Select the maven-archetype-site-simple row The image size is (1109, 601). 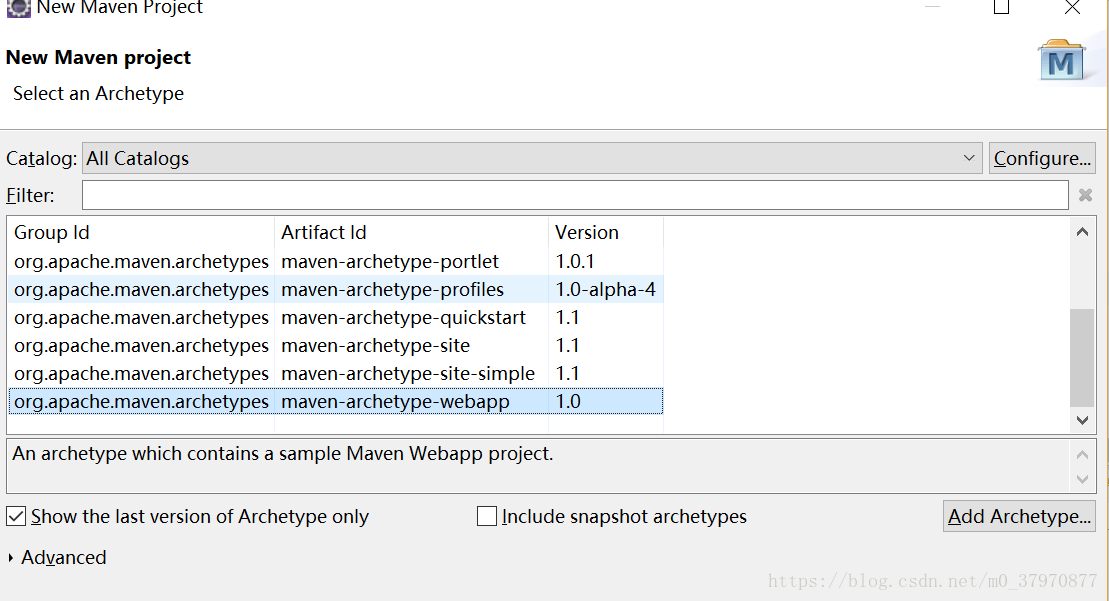click(x=336, y=373)
